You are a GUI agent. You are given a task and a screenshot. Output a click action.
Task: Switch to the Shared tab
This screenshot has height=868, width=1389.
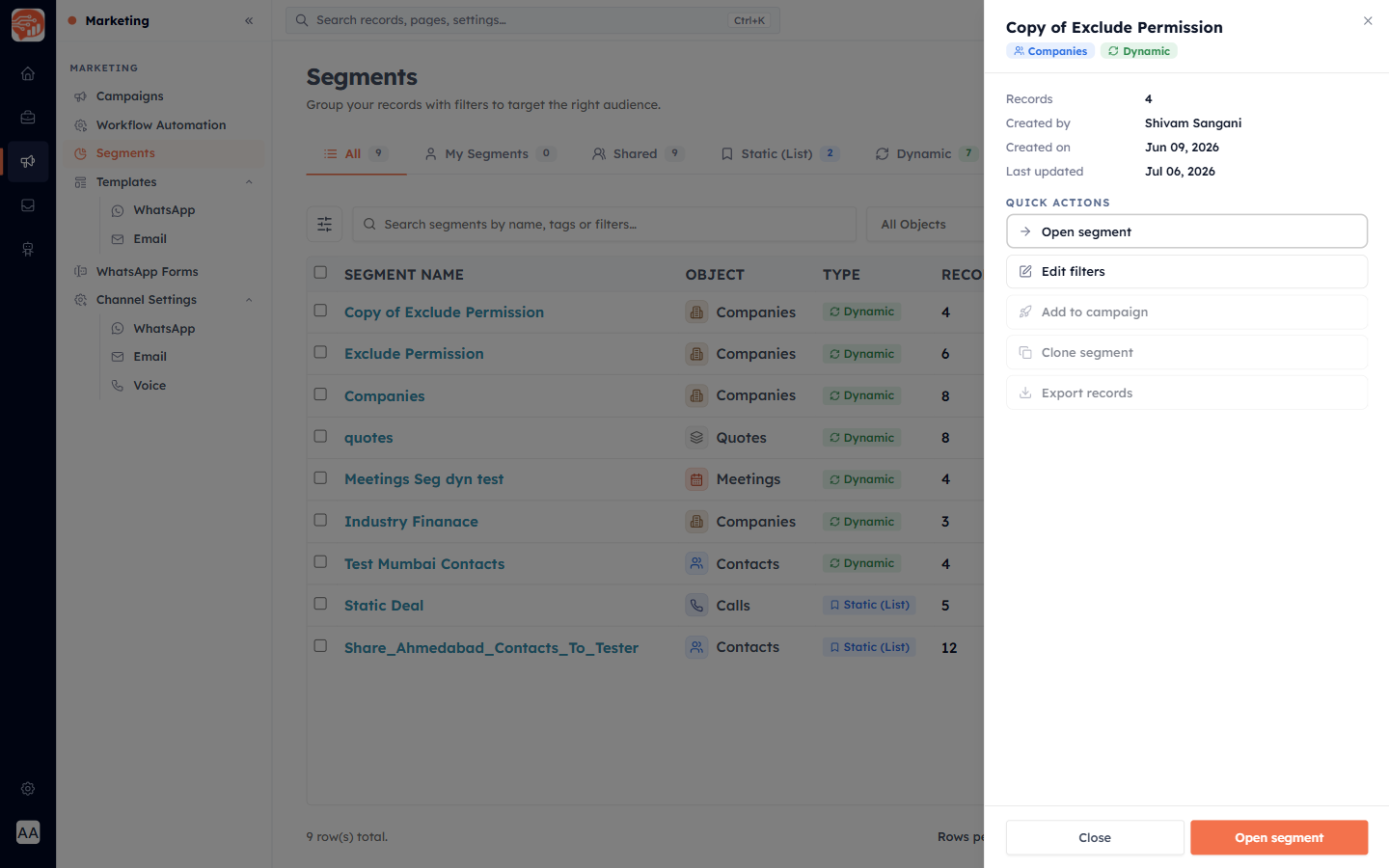[637, 153]
